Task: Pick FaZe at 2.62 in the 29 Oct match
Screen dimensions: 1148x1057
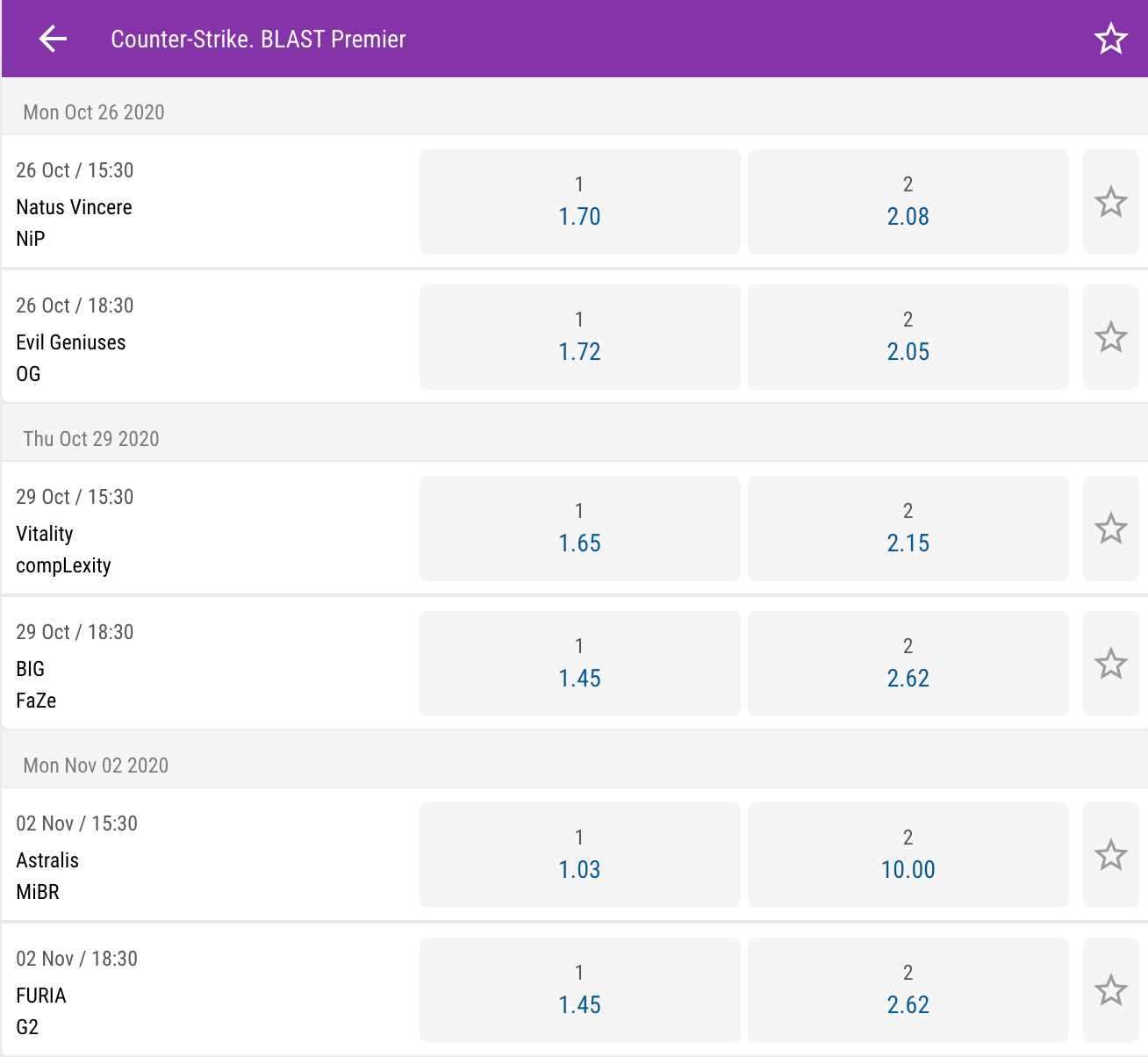Action: coord(908,664)
